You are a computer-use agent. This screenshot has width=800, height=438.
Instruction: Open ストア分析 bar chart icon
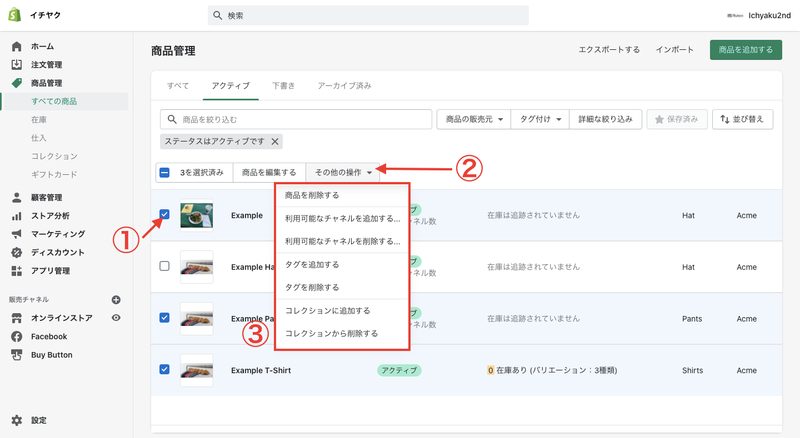[17, 215]
